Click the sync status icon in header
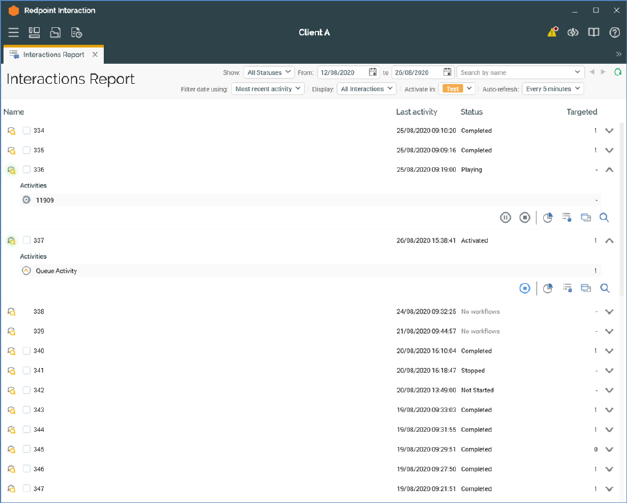The width and height of the screenshot is (627, 503). point(573,32)
